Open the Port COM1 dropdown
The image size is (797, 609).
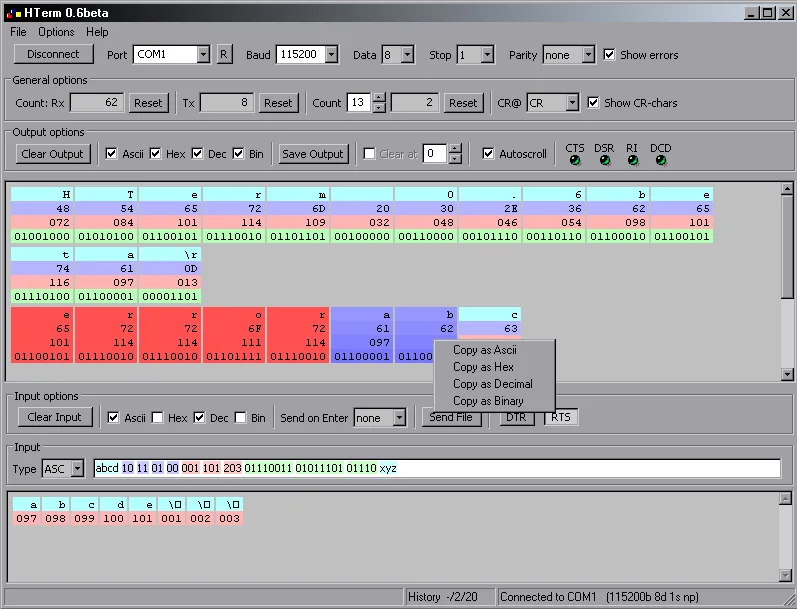(203, 54)
